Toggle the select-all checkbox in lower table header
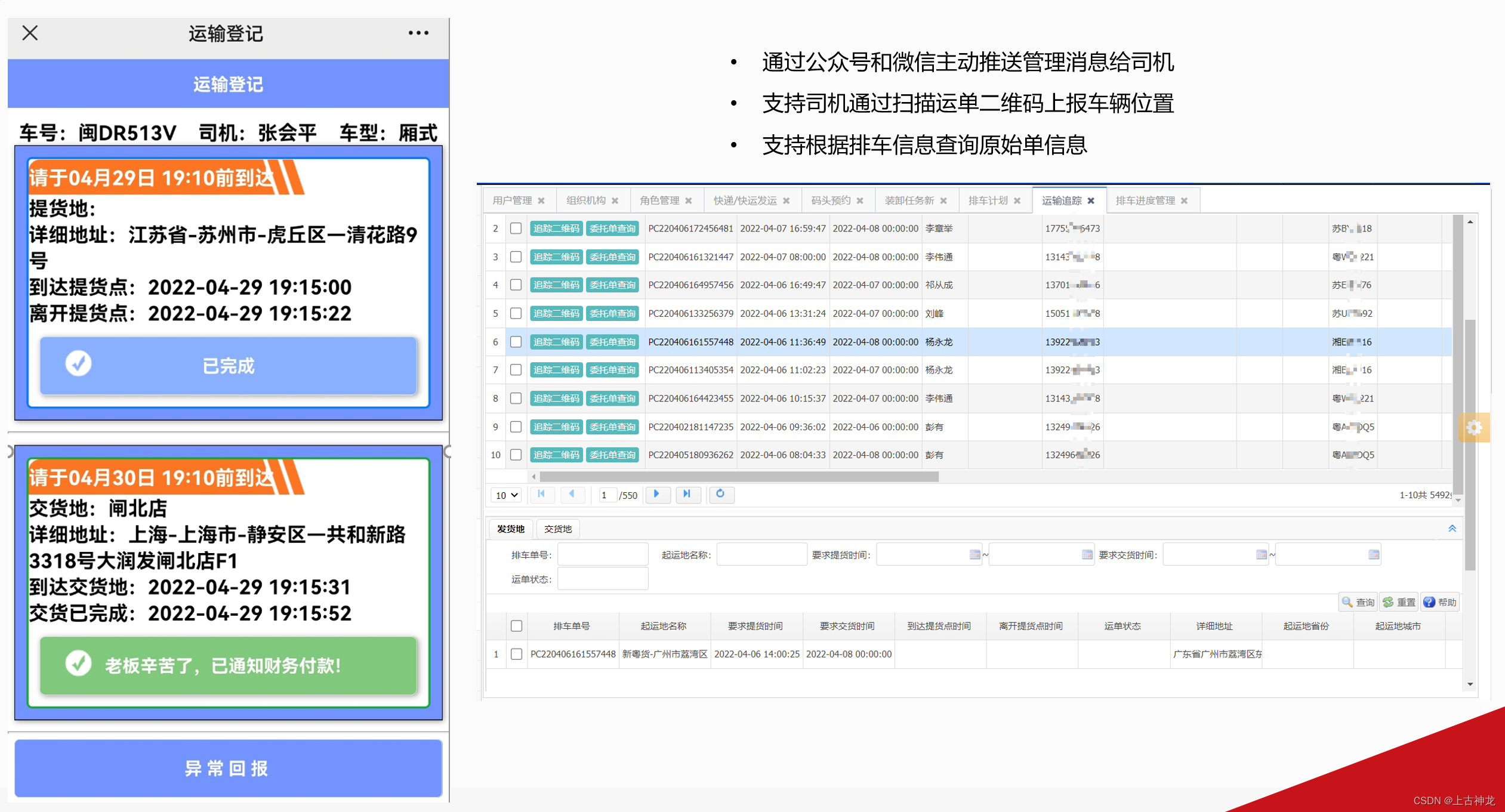This screenshot has height=812, width=1505. coord(516,626)
